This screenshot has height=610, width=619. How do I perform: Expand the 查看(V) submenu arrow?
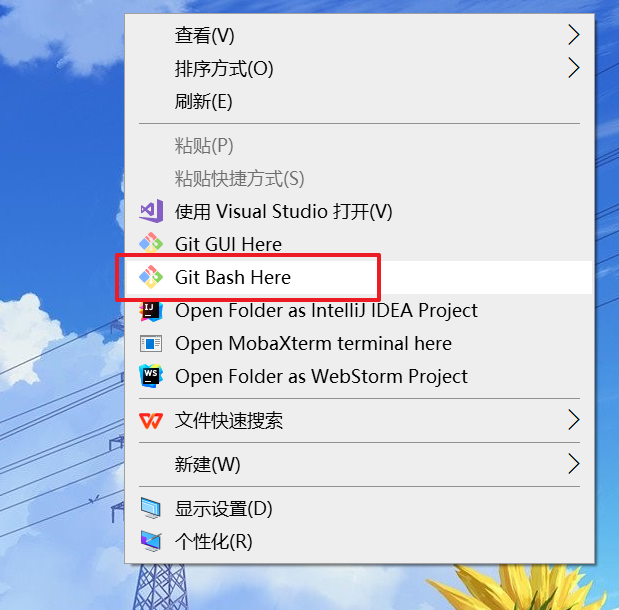pyautogui.click(x=574, y=35)
